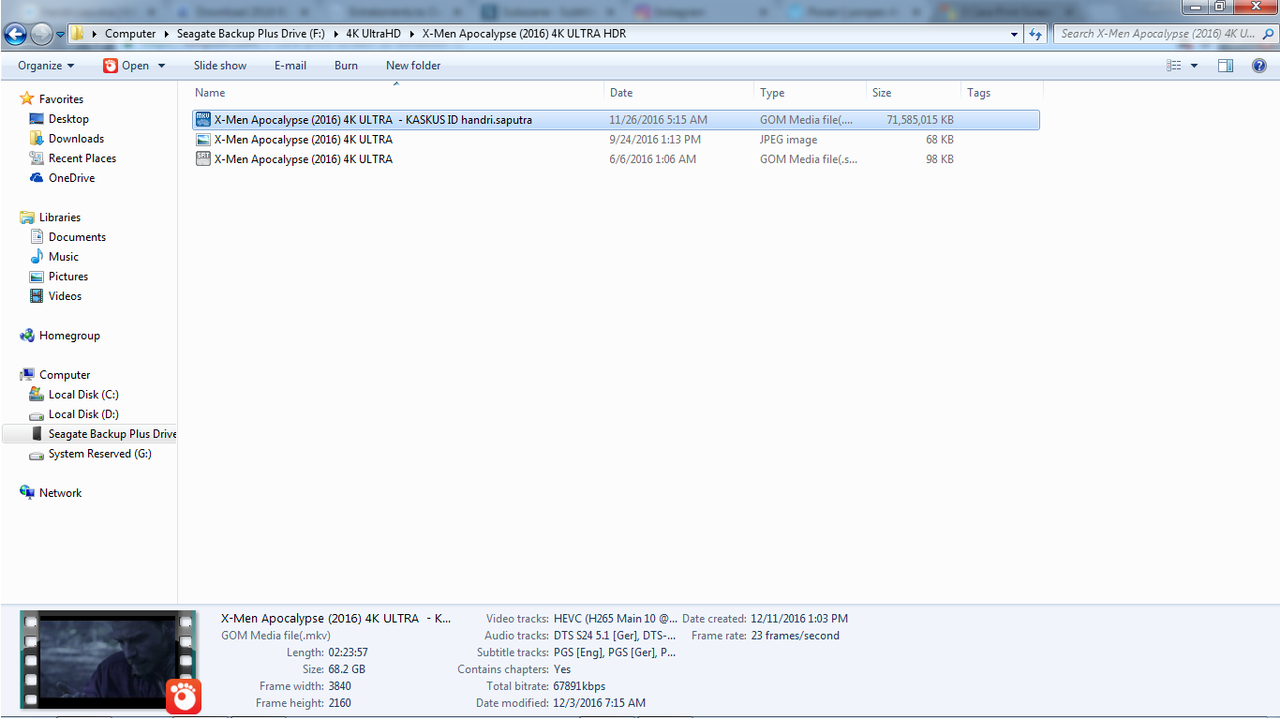Open Local Disk (C:)
Screen dimensions: 1280x720
pos(83,395)
